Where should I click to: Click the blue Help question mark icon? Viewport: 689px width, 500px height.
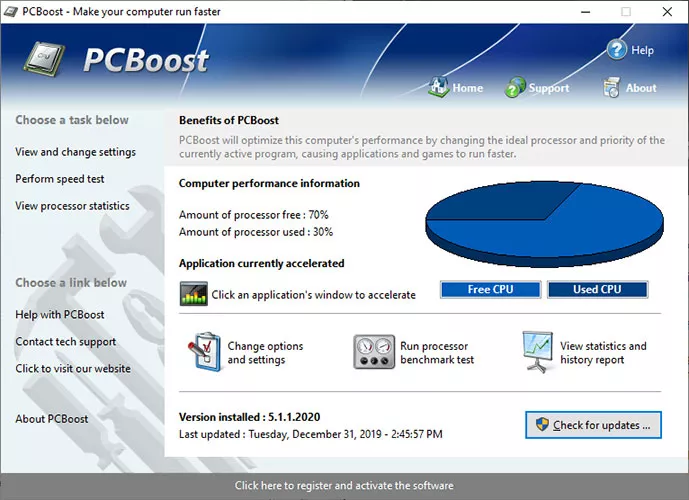(x=616, y=50)
